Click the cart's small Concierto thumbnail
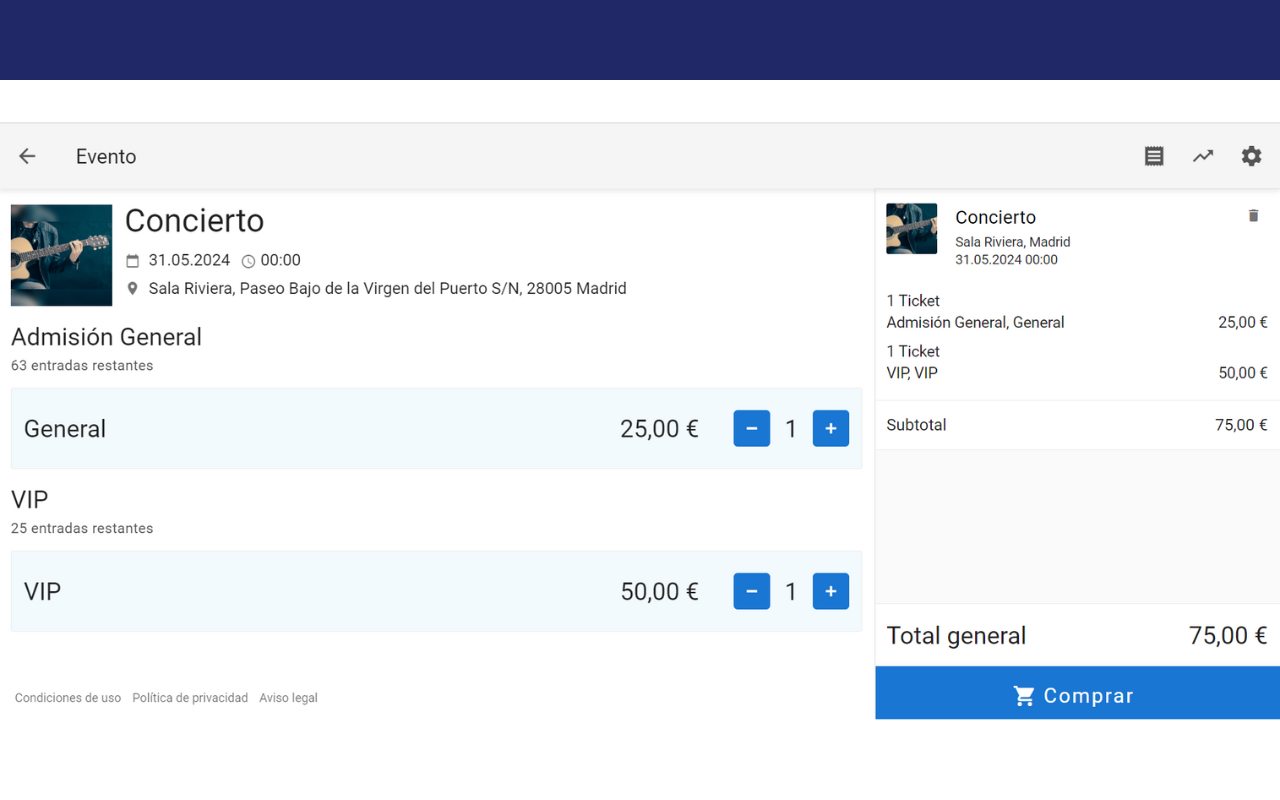This screenshot has height=800, width=1280. pos(911,229)
